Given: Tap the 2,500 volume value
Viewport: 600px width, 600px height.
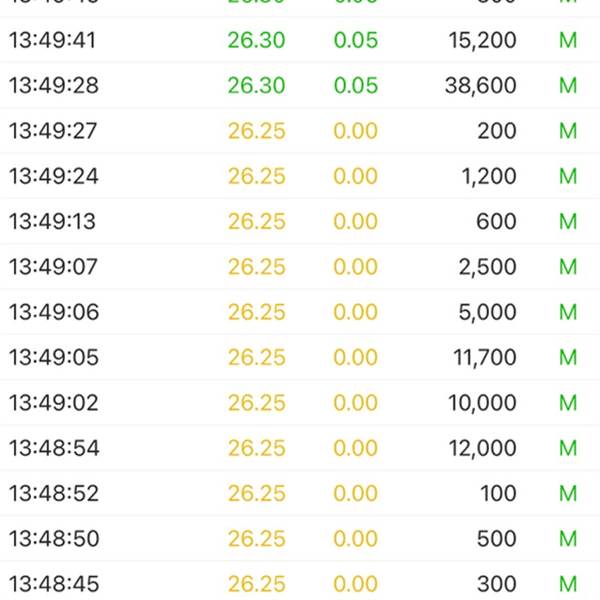Looking at the screenshot, I should click(x=488, y=267).
